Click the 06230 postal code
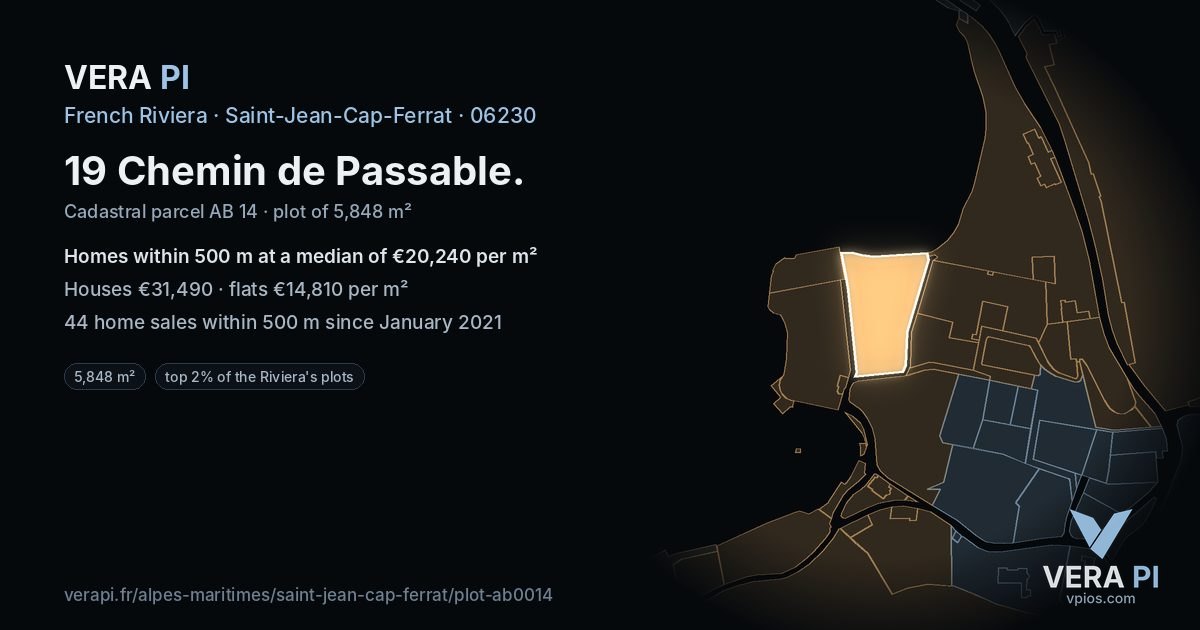Viewport: 1200px width, 630px height. [x=503, y=115]
